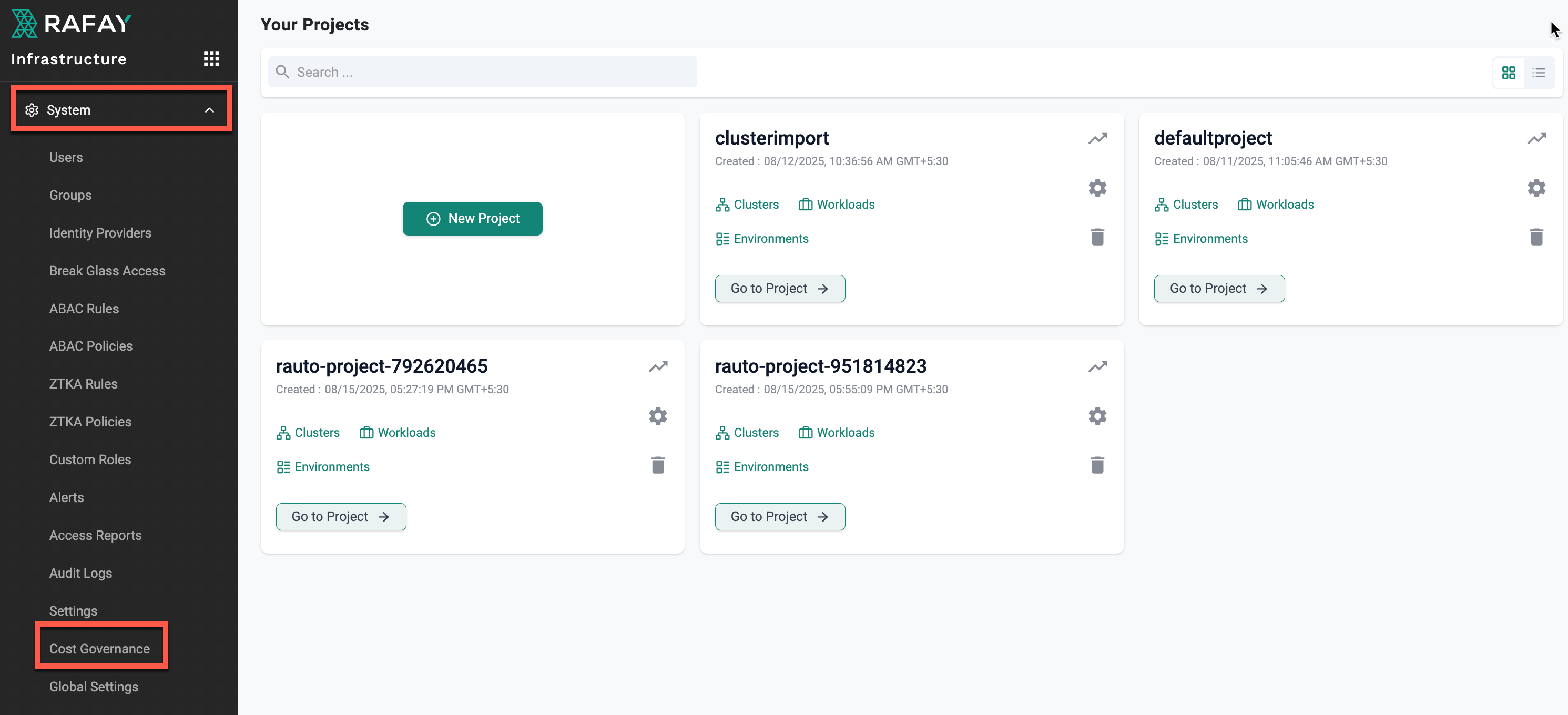Click the New Project button
The height and width of the screenshot is (715, 1568).
point(472,219)
